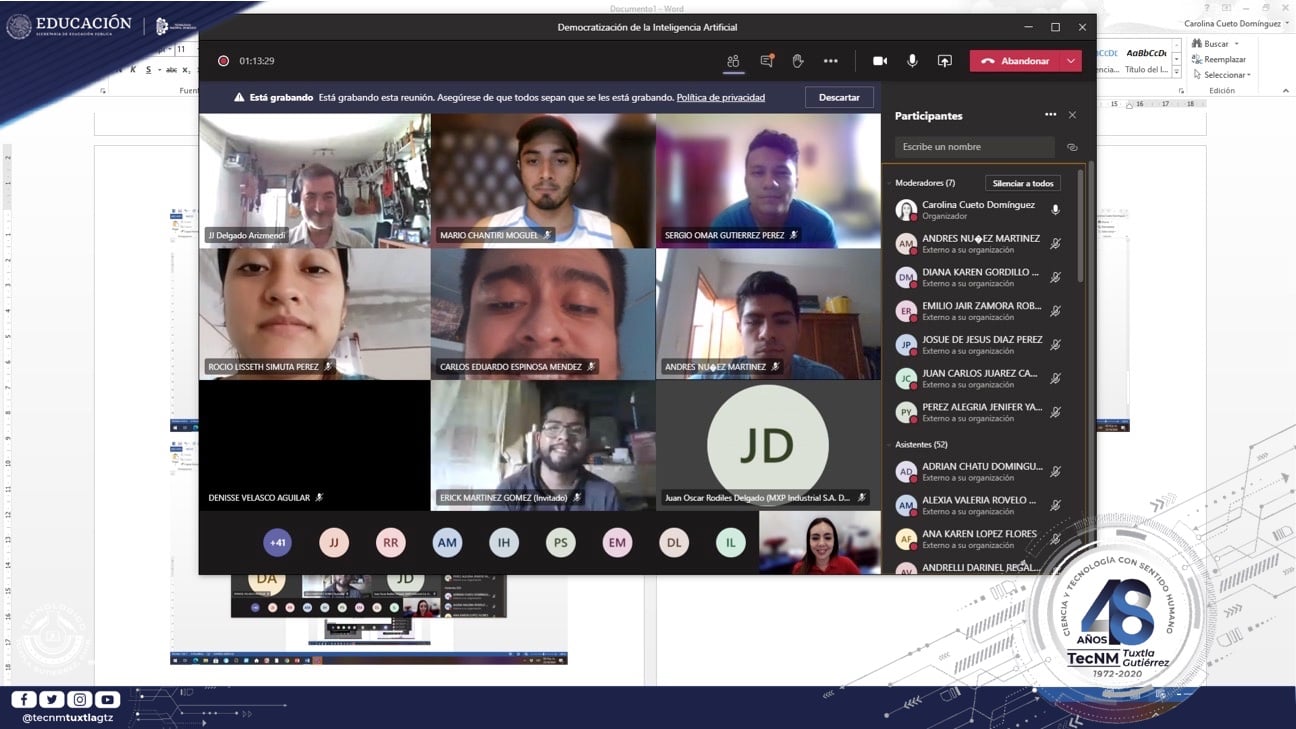Image resolution: width=1296 pixels, height=729 pixels.
Task: Click muted mic icon for ANDRES NUÑEZ MARTINEZ in list
Action: click(1055, 244)
